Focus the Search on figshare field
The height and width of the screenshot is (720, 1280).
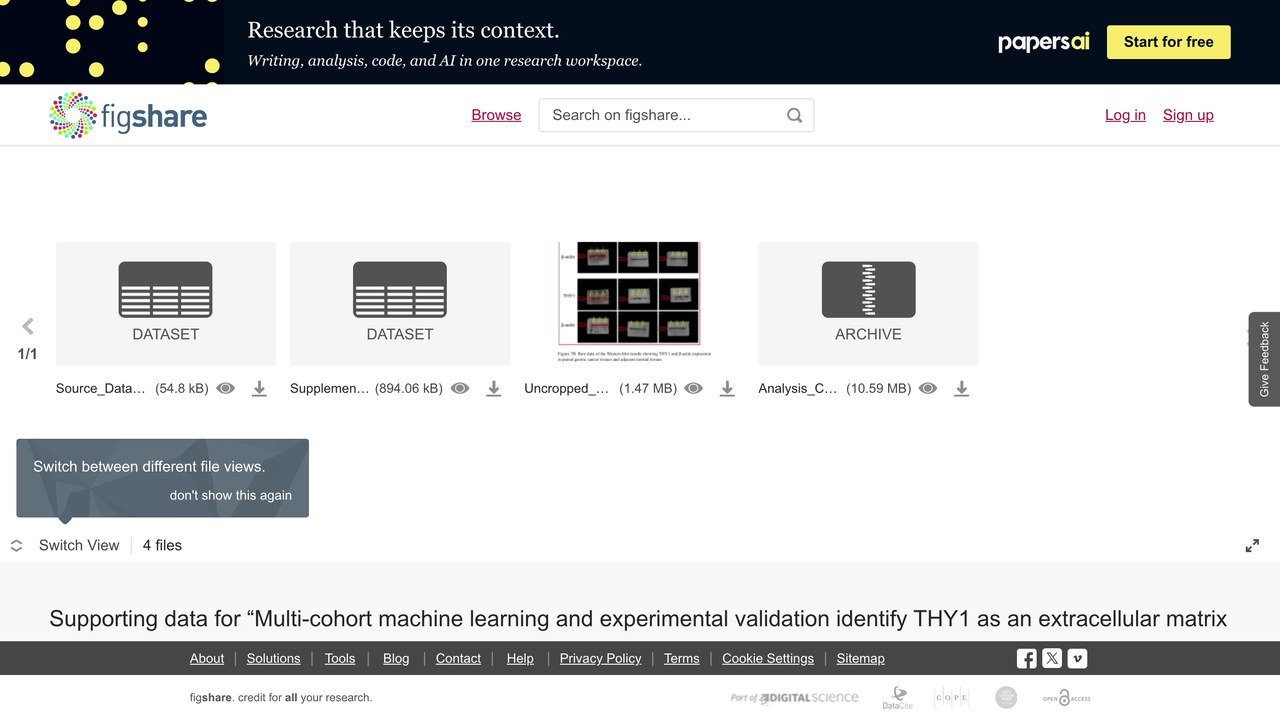click(664, 115)
